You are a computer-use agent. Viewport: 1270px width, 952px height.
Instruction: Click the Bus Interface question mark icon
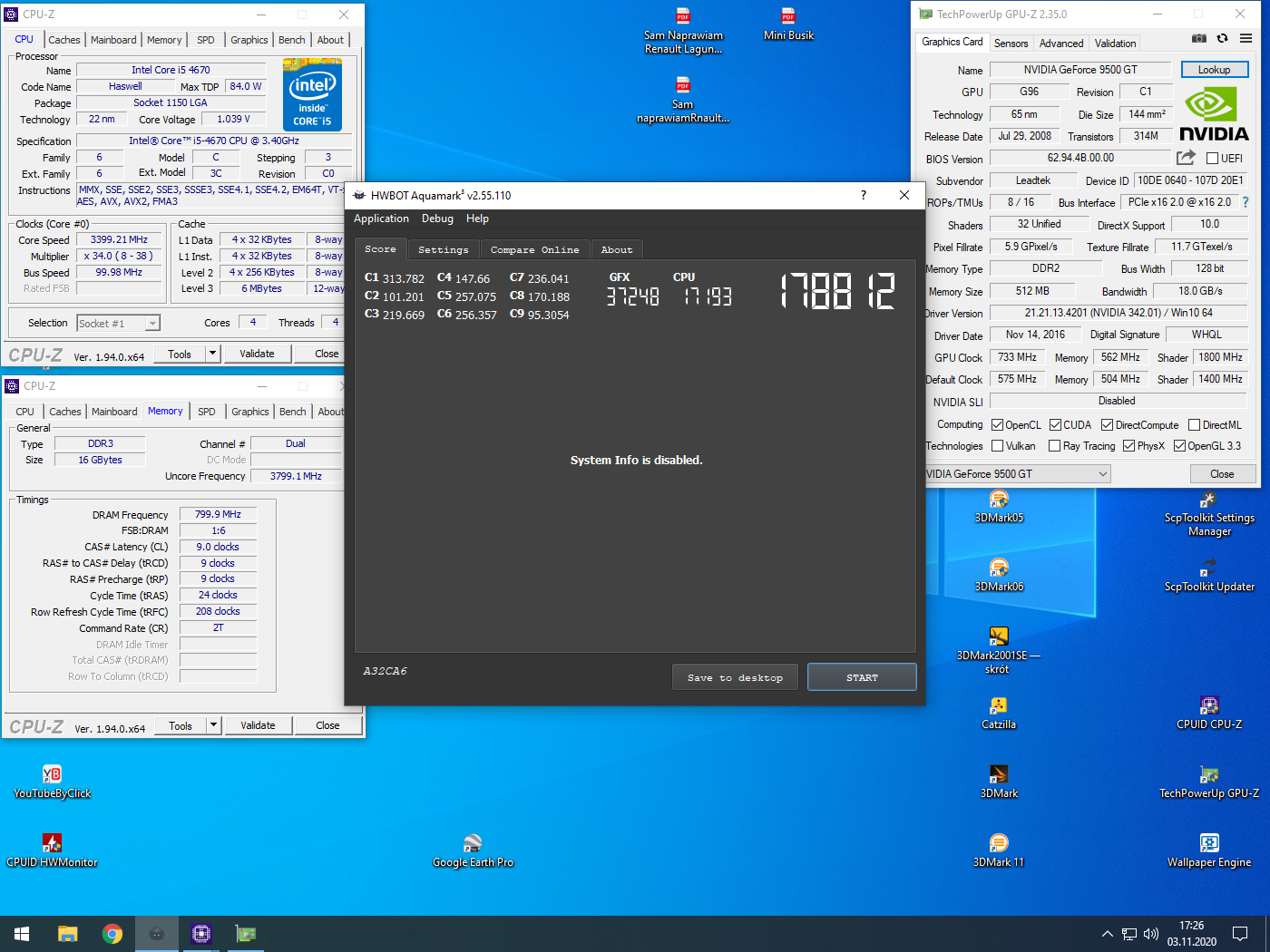(x=1246, y=202)
